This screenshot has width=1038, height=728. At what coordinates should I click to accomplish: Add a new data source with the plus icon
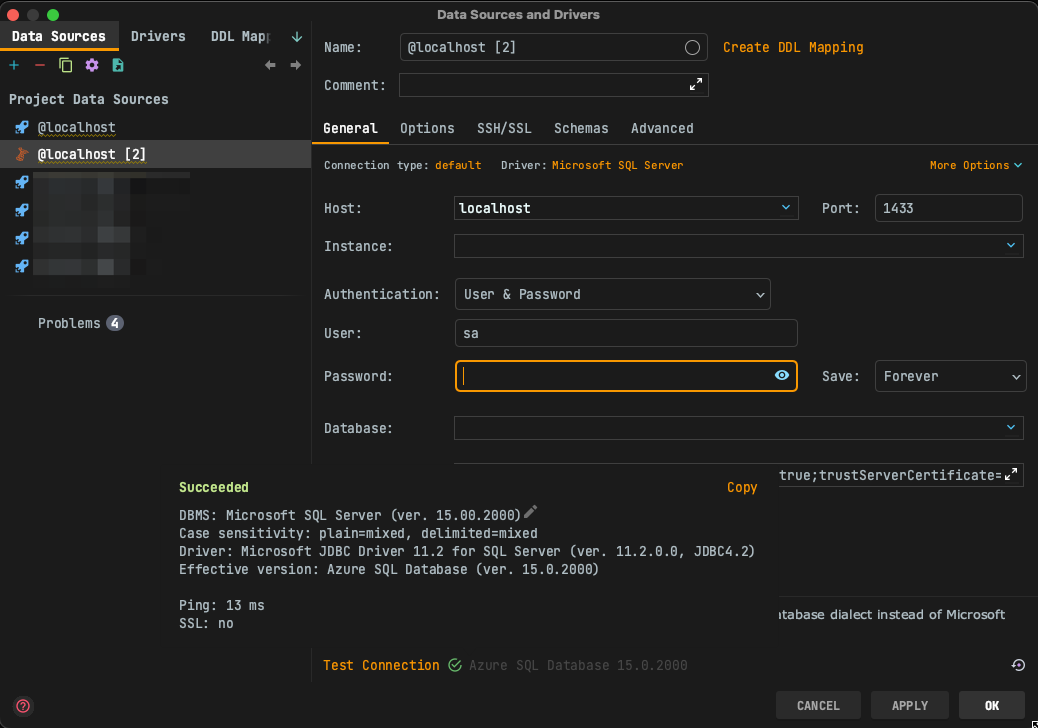[x=14, y=65]
